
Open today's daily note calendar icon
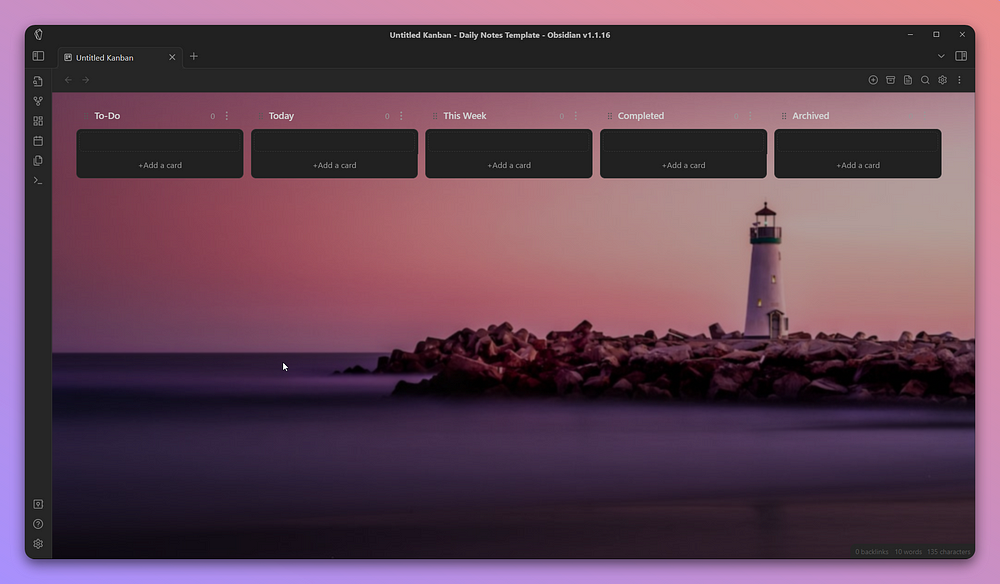pyautogui.click(x=37, y=140)
